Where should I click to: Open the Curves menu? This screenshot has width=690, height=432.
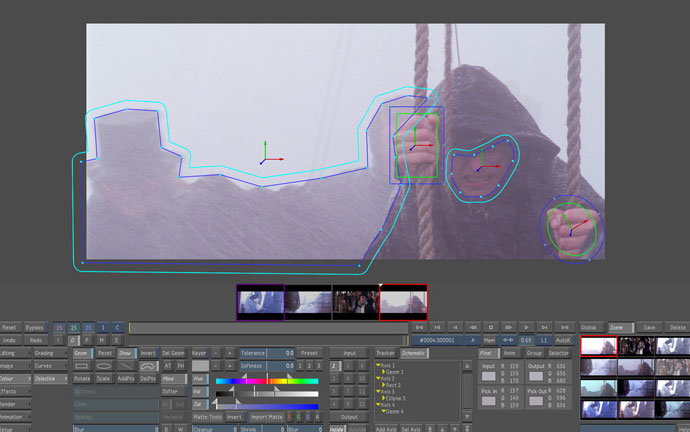50,366
